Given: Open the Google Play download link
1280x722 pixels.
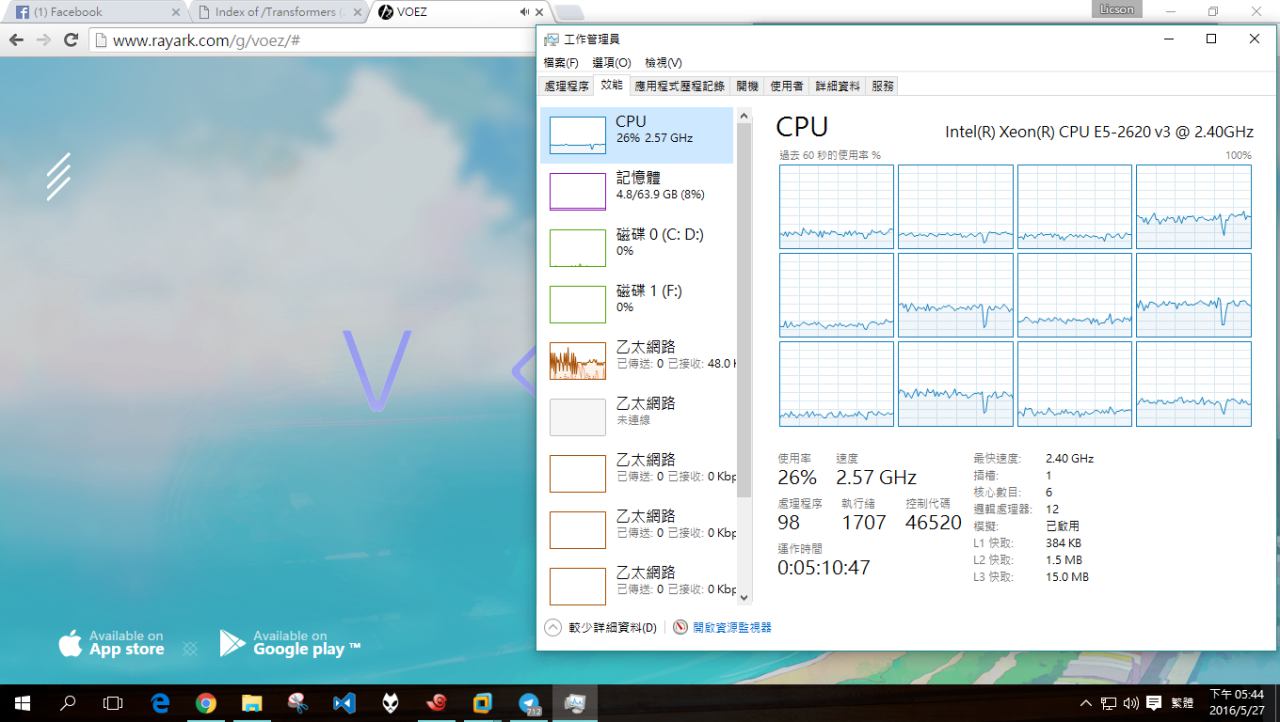Looking at the screenshot, I should coord(290,643).
